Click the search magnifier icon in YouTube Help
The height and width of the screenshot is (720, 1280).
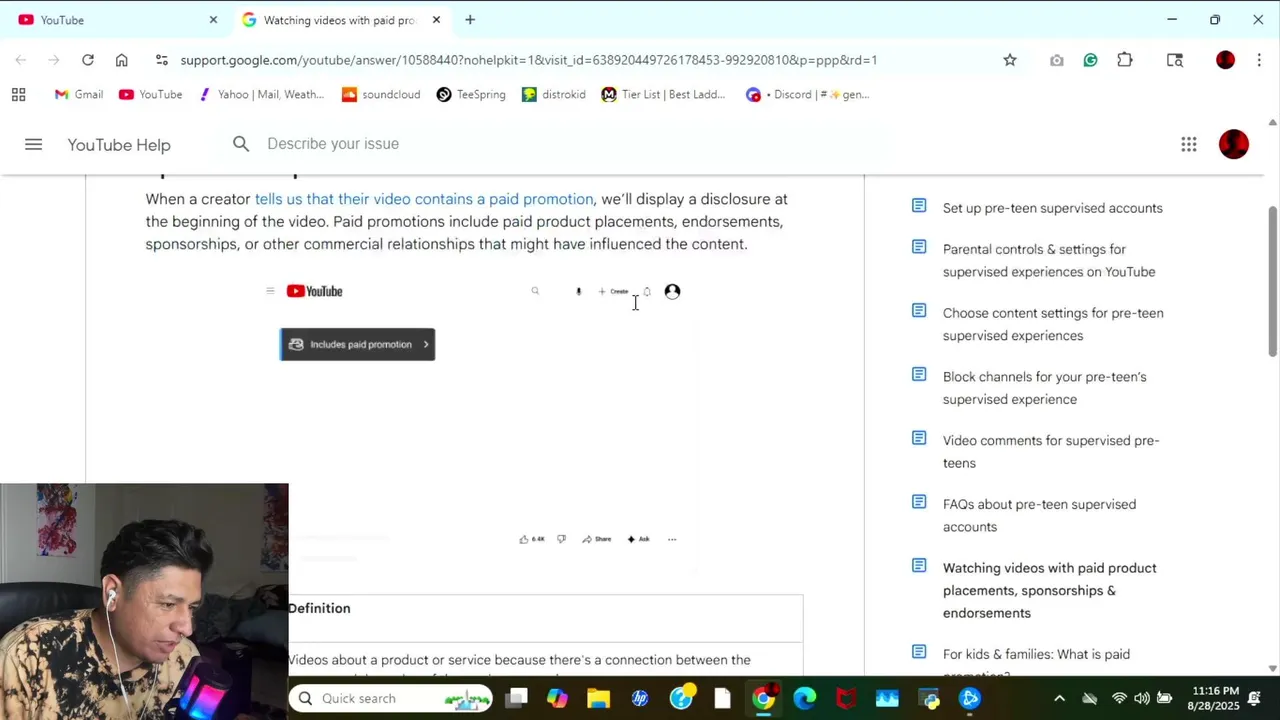click(241, 144)
